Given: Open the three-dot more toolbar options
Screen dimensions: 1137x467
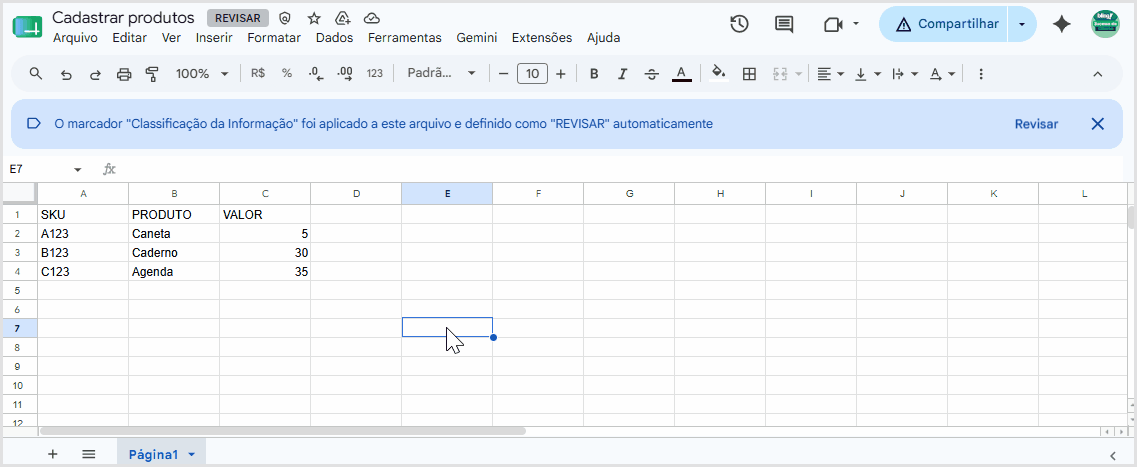Looking at the screenshot, I should point(981,73).
